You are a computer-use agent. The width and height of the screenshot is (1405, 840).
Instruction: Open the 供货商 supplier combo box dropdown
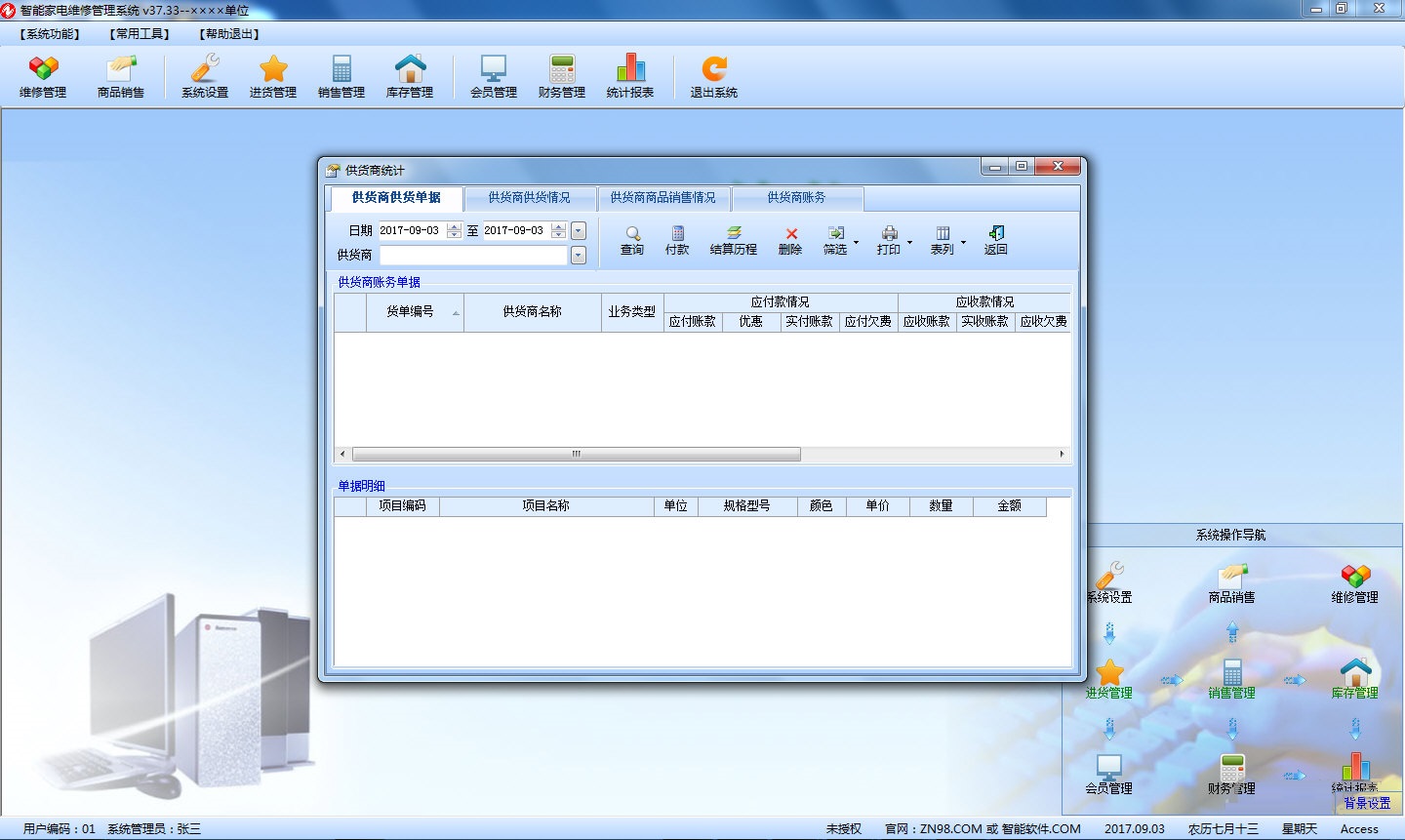[579, 256]
